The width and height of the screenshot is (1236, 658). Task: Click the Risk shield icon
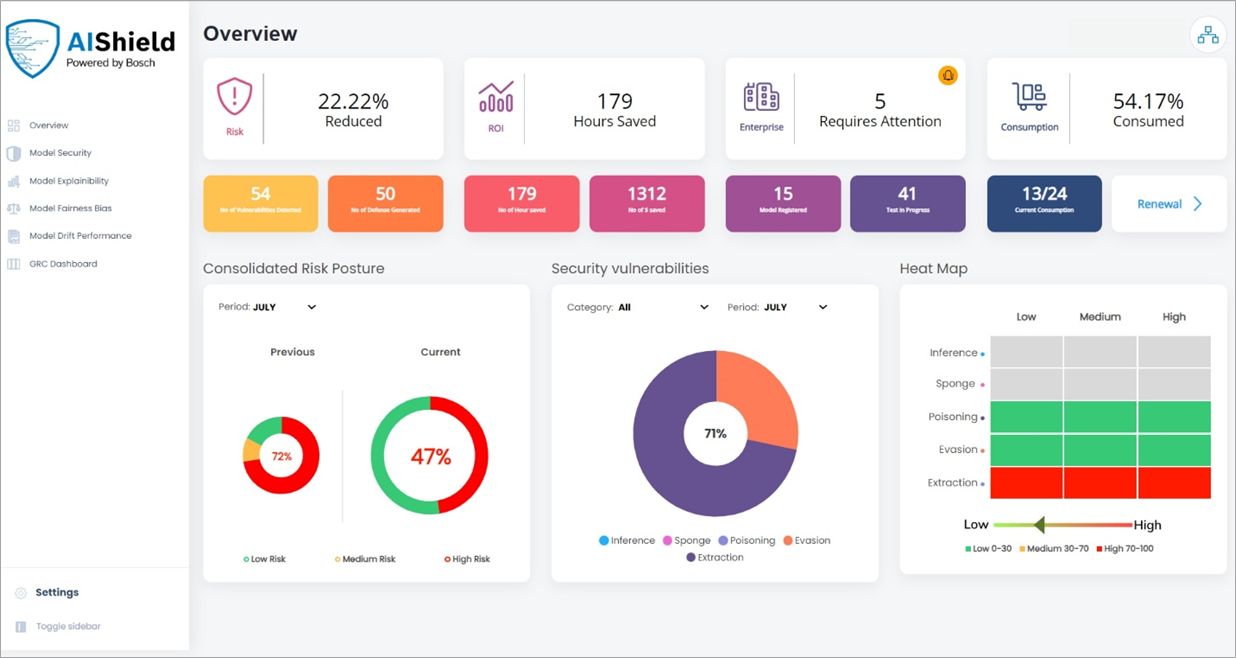click(x=234, y=98)
